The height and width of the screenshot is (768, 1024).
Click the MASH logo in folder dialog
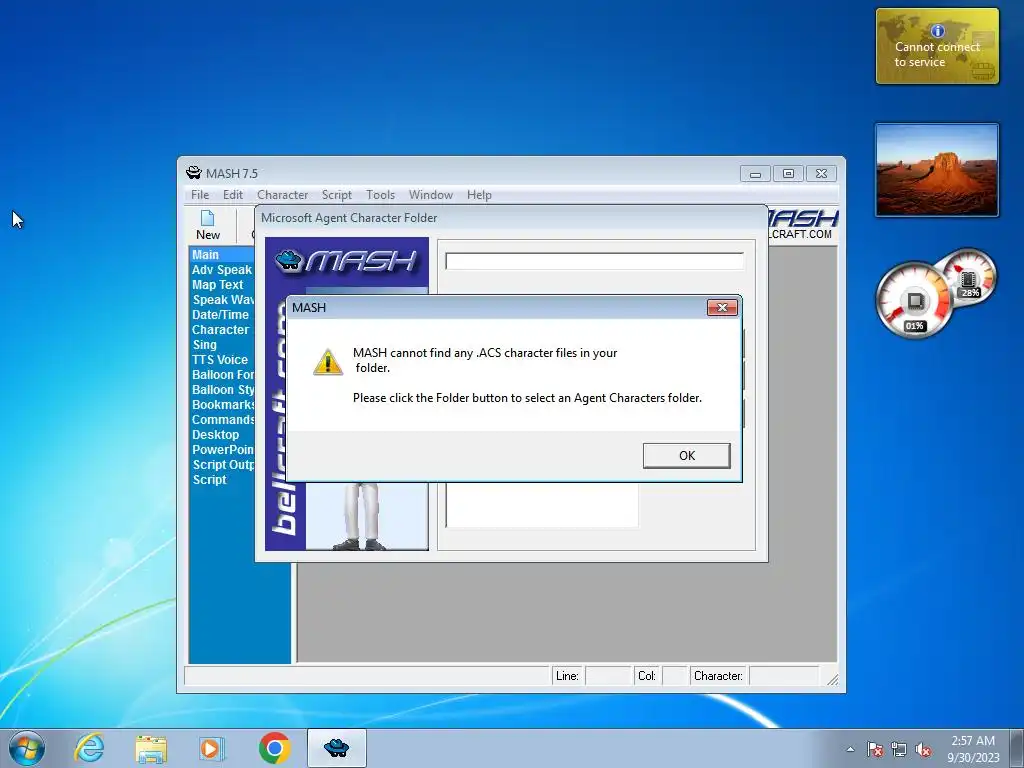346,261
